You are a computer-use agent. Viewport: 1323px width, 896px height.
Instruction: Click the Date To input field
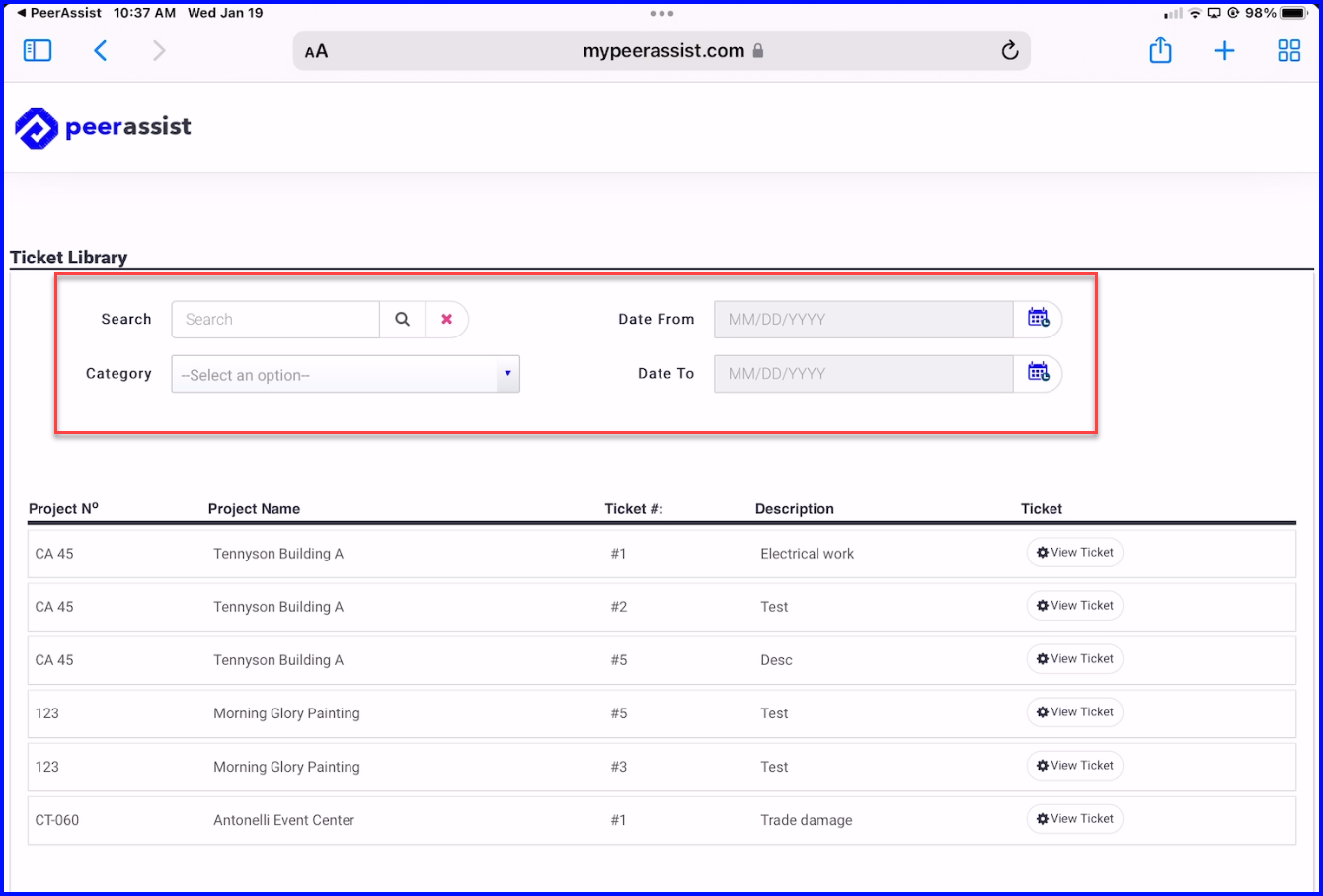coord(864,373)
